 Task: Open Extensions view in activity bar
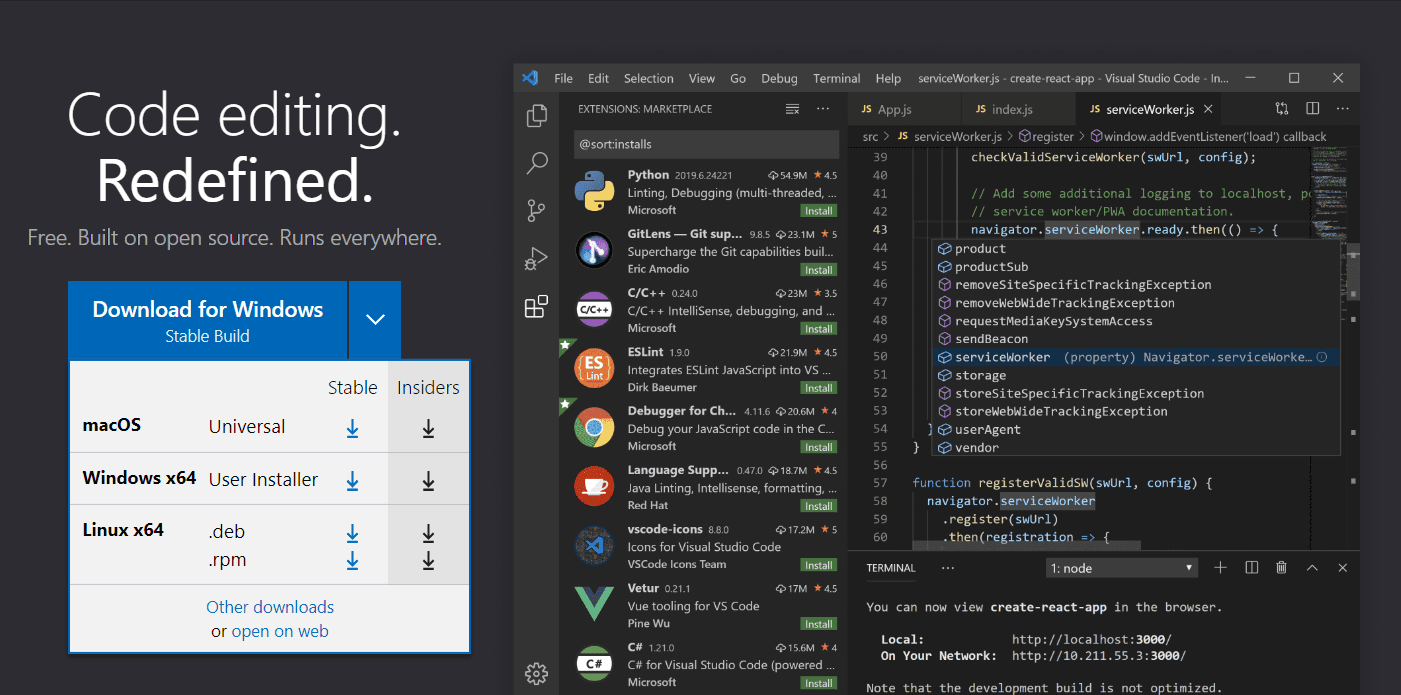(x=537, y=306)
